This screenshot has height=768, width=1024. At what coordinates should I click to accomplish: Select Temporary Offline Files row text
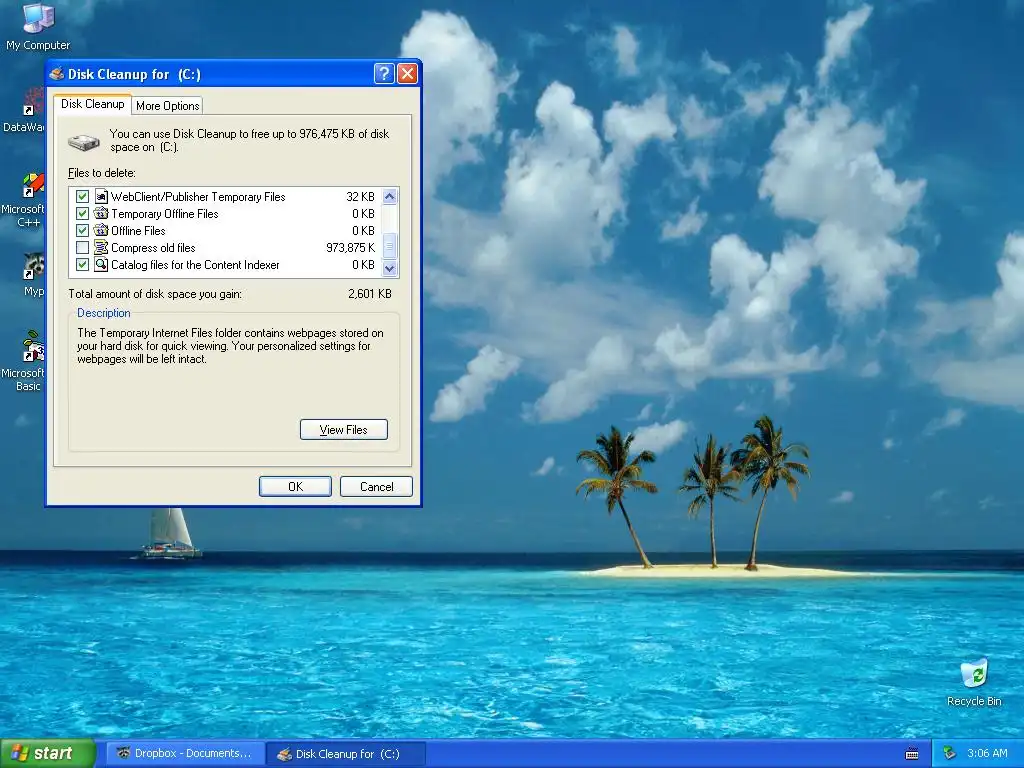pyautogui.click(x=165, y=214)
